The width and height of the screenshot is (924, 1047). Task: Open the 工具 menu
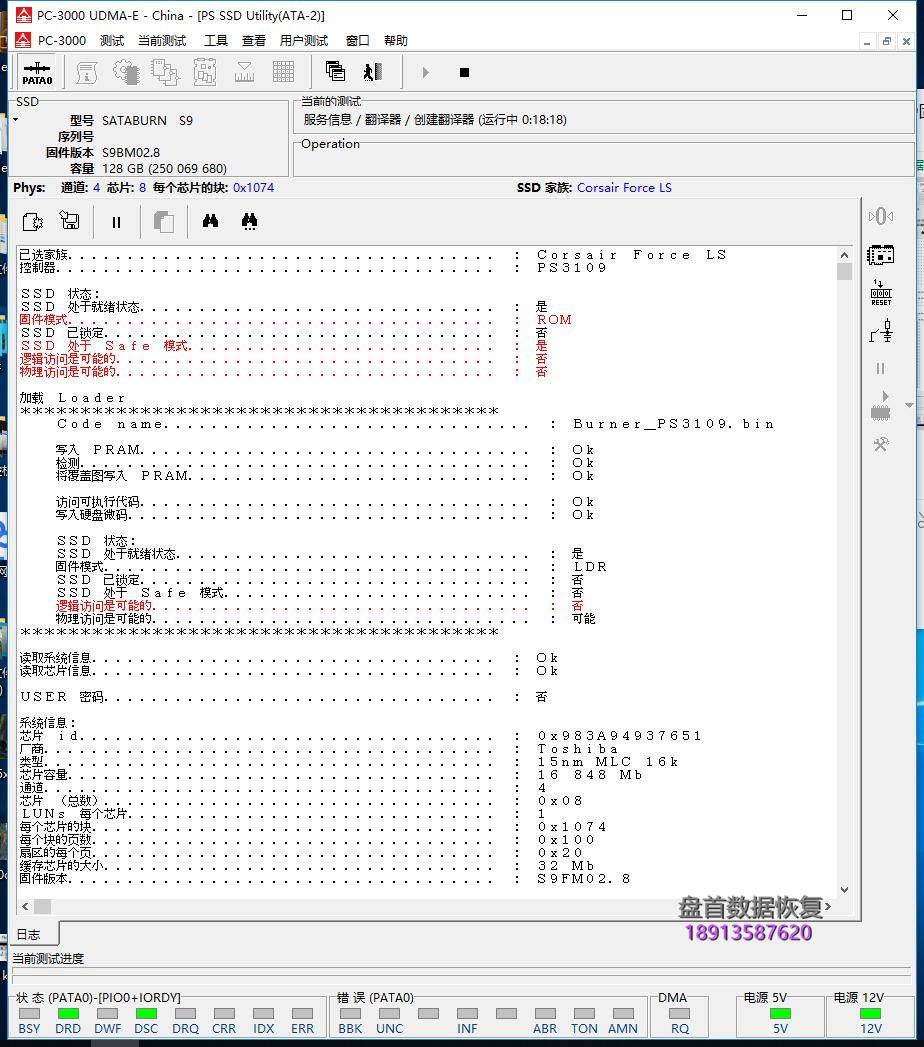pos(216,41)
